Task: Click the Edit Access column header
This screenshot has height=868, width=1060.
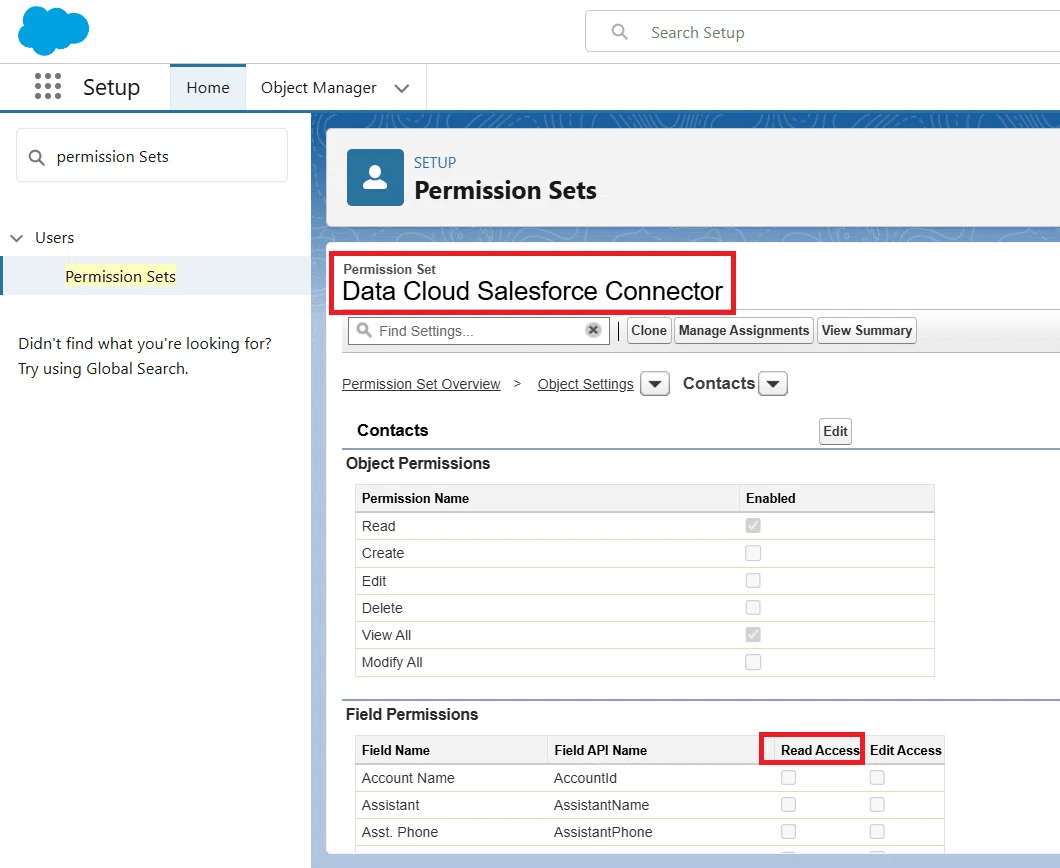Action: [x=905, y=750]
